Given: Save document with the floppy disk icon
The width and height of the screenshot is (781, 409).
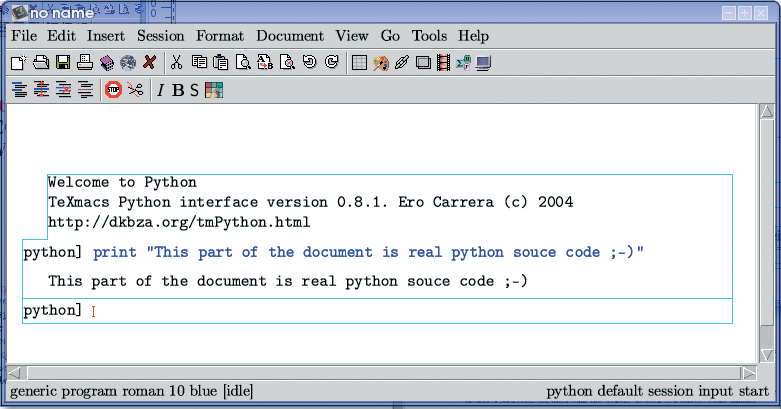Looking at the screenshot, I should 63,63.
